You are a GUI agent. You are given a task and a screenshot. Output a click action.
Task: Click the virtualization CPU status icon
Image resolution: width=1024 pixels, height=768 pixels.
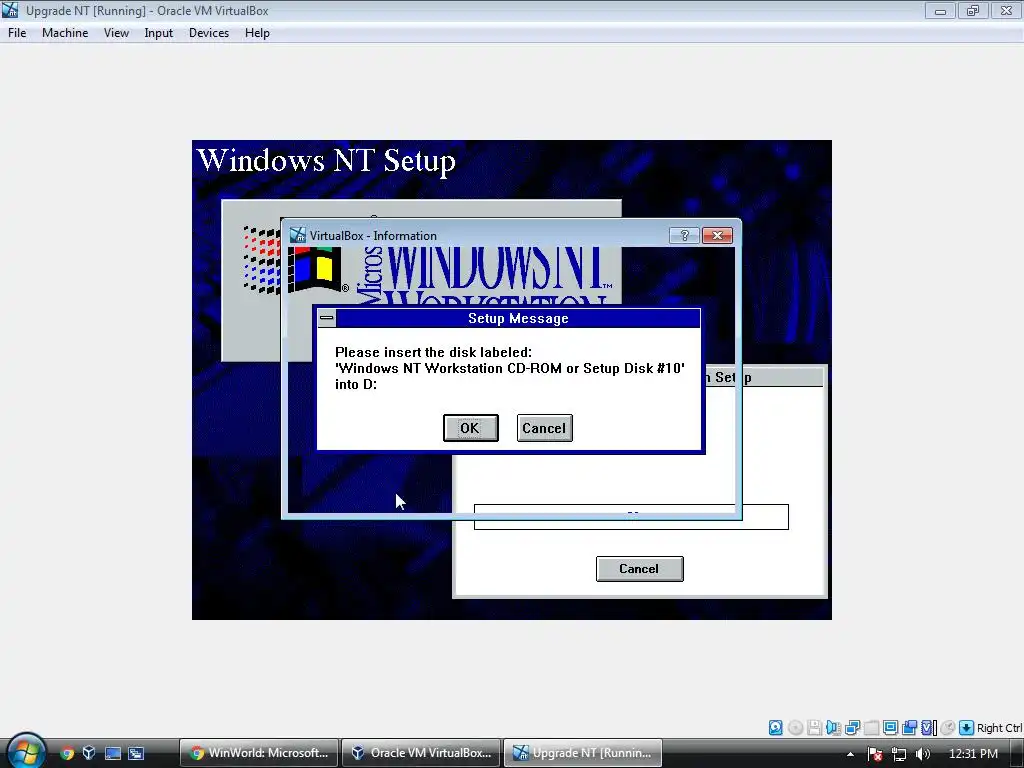(x=929, y=728)
